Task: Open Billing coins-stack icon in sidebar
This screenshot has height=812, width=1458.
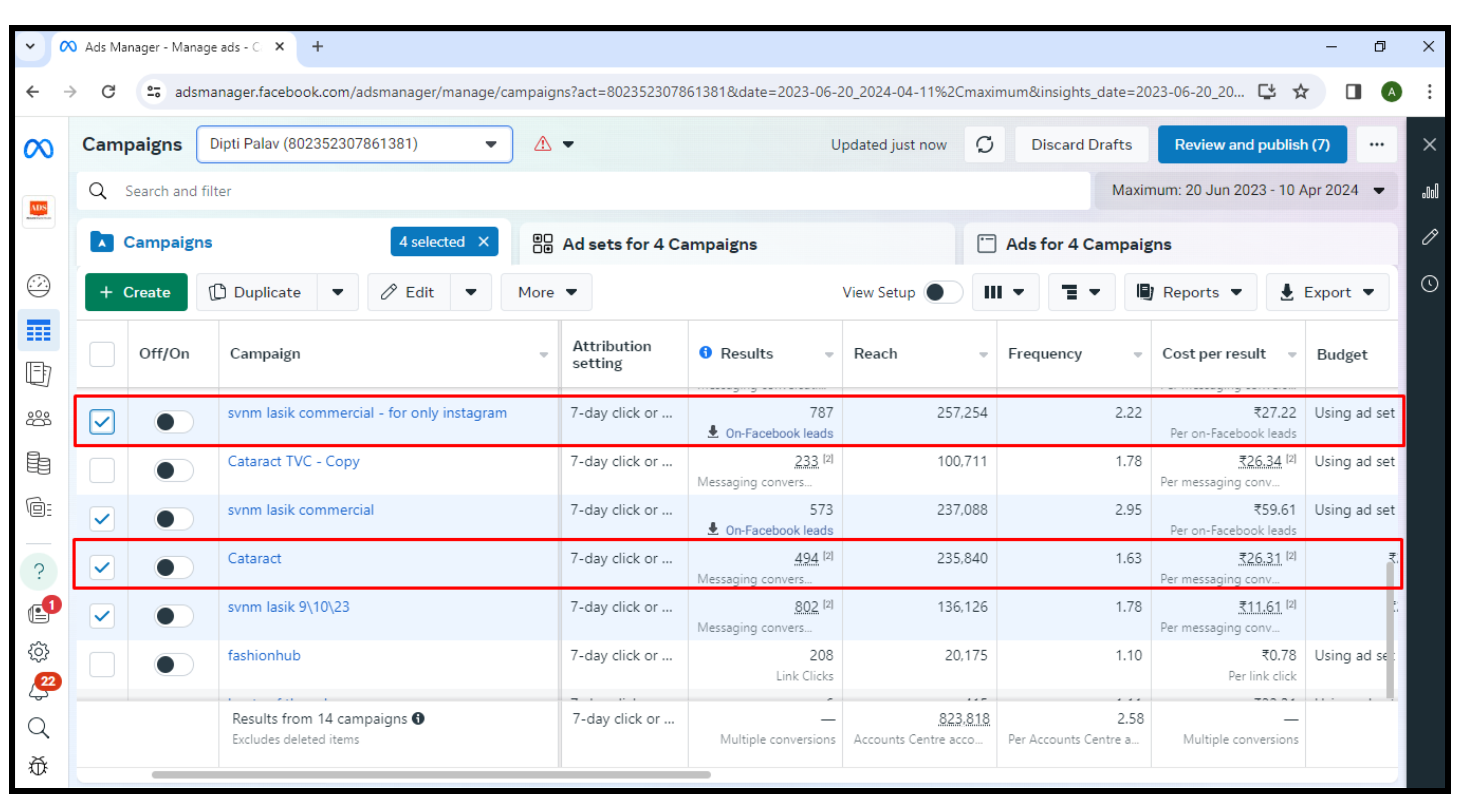Action: pyautogui.click(x=38, y=463)
